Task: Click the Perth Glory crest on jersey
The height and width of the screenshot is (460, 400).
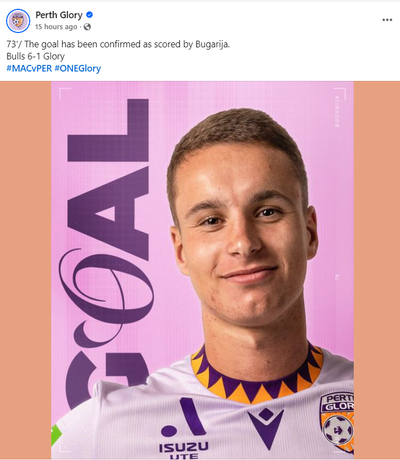Action: point(337,423)
